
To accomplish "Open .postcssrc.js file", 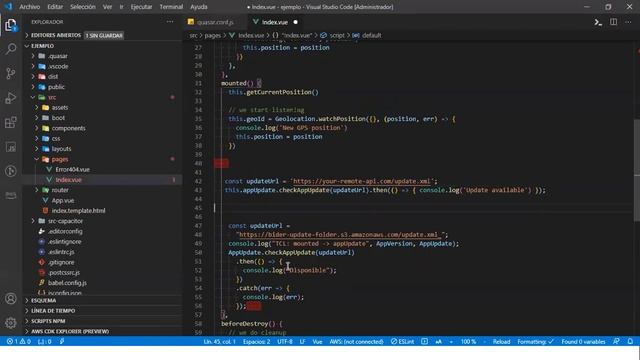I will [64, 272].
